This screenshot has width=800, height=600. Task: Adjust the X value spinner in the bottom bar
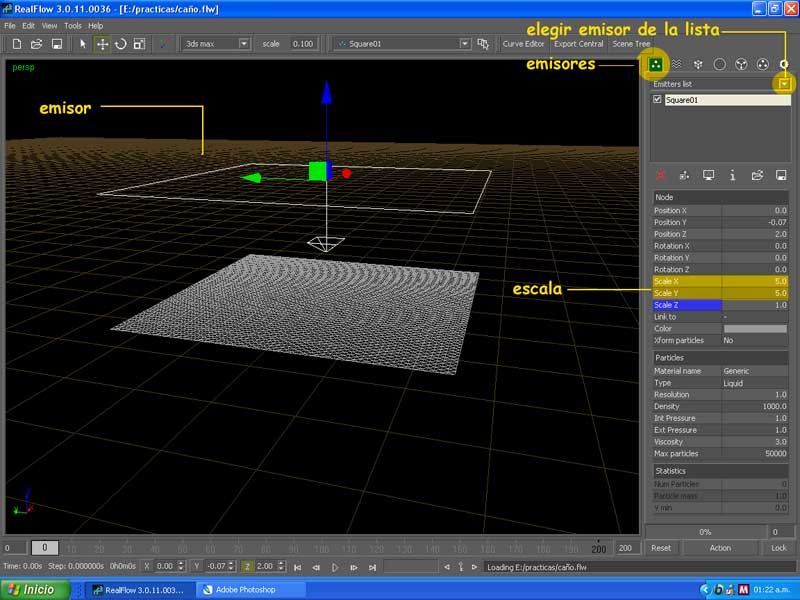pyautogui.click(x=181, y=566)
